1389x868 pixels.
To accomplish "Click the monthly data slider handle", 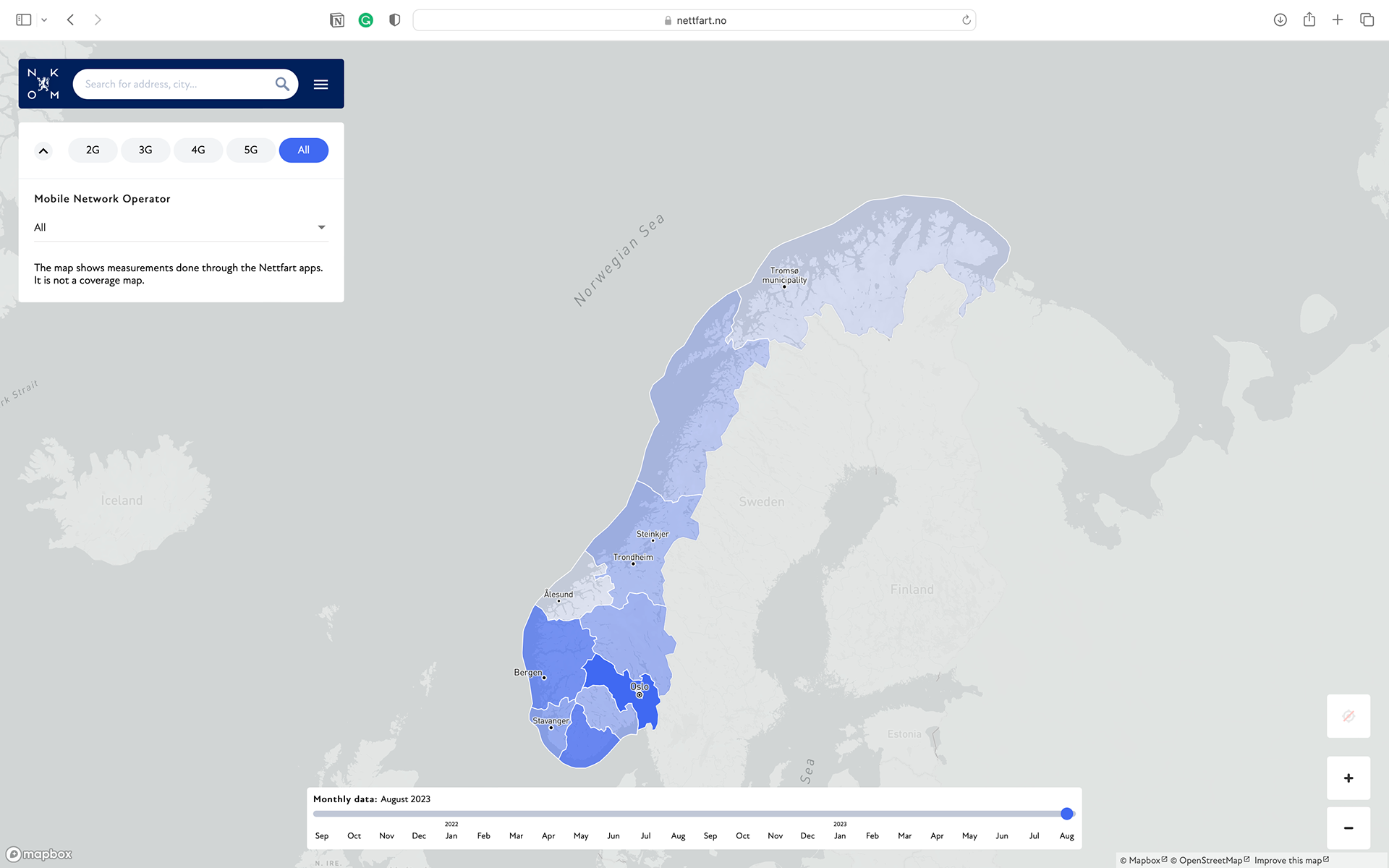I will click(1066, 814).
